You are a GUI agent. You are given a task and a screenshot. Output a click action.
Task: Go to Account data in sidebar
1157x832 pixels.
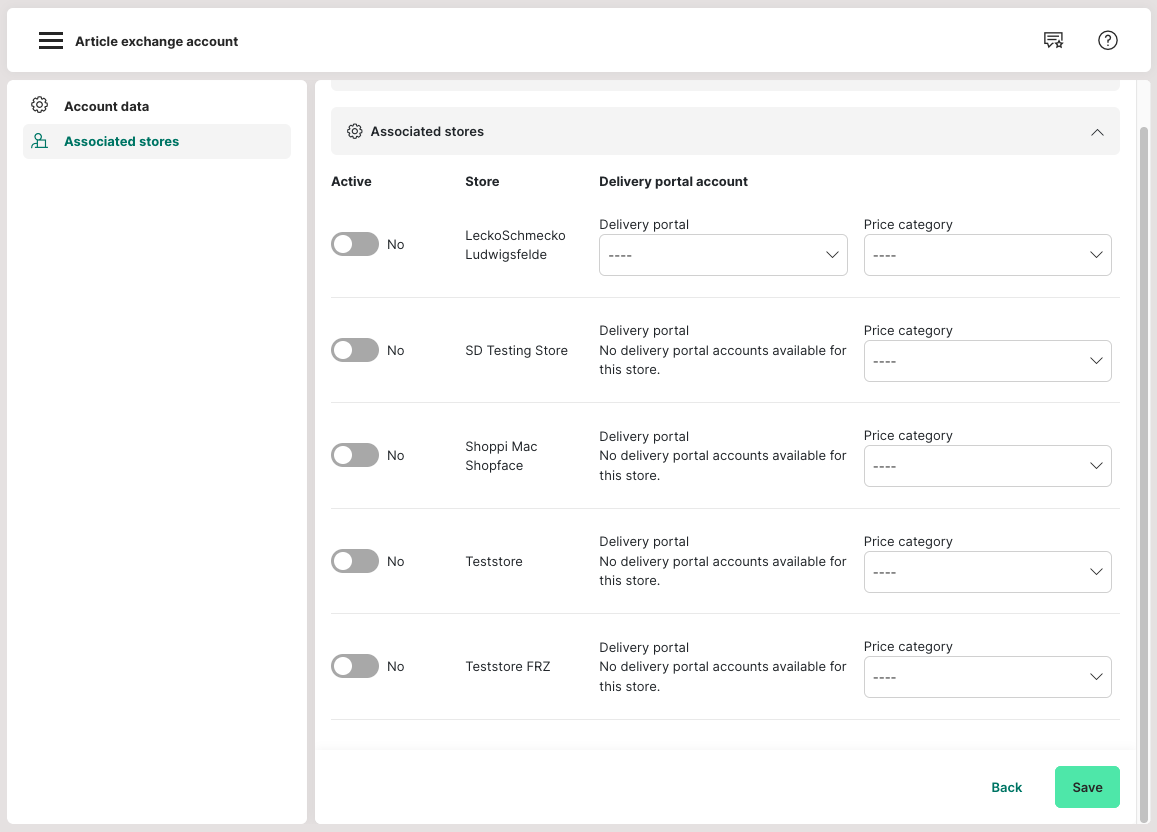(x=106, y=106)
